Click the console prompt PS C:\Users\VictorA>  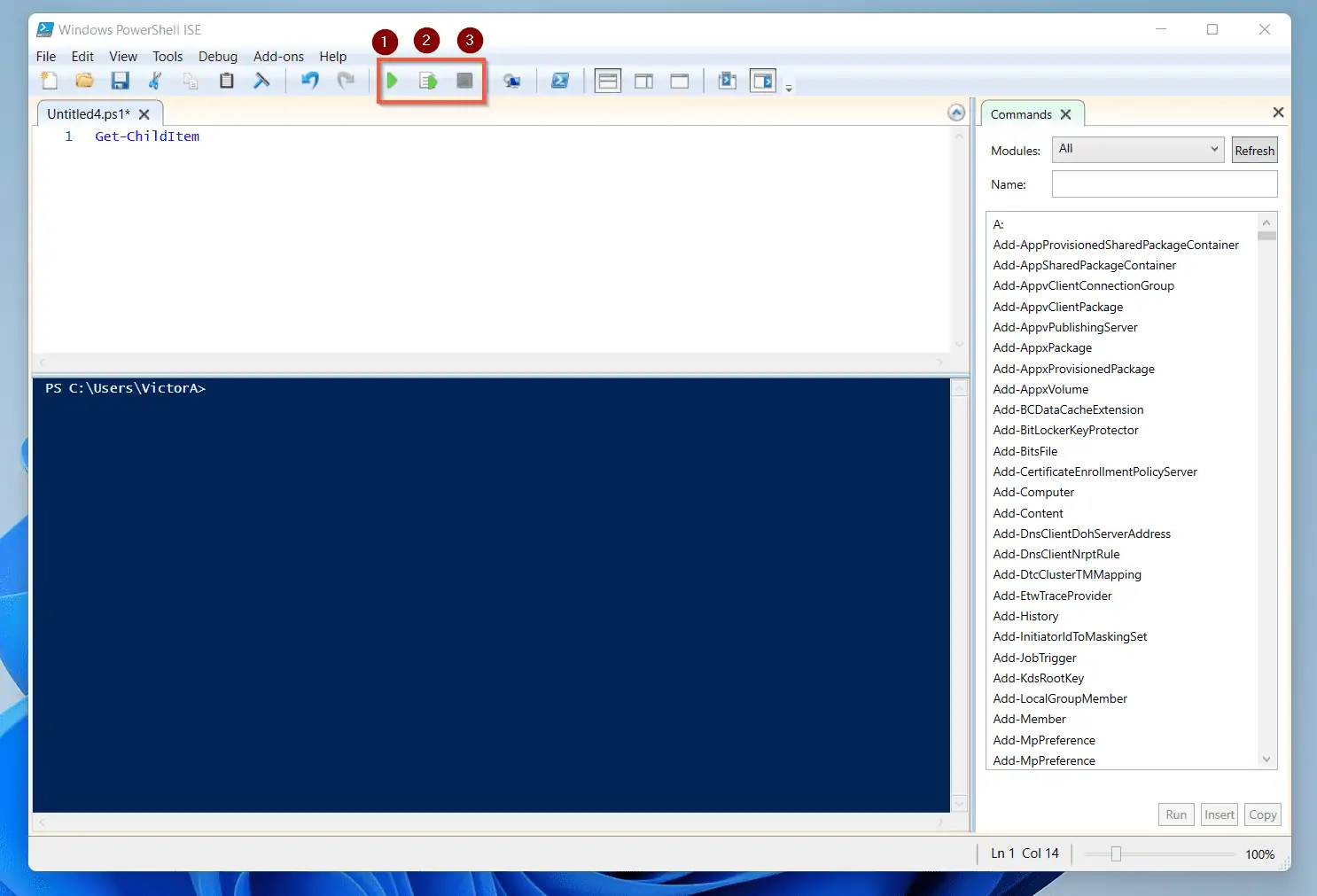click(125, 388)
